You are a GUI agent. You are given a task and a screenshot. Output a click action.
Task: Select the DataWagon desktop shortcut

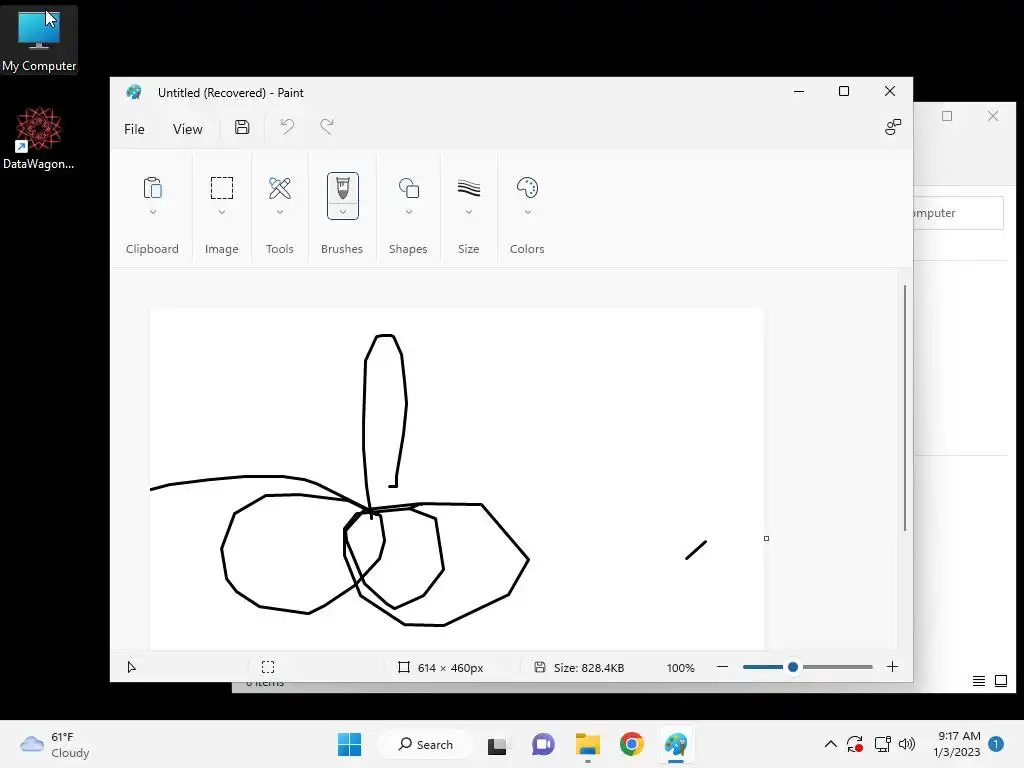coord(39,138)
